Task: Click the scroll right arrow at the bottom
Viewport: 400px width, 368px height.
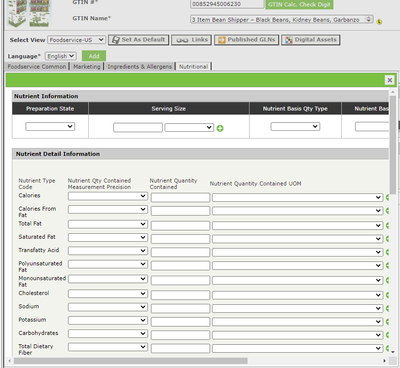Action: coord(384,361)
